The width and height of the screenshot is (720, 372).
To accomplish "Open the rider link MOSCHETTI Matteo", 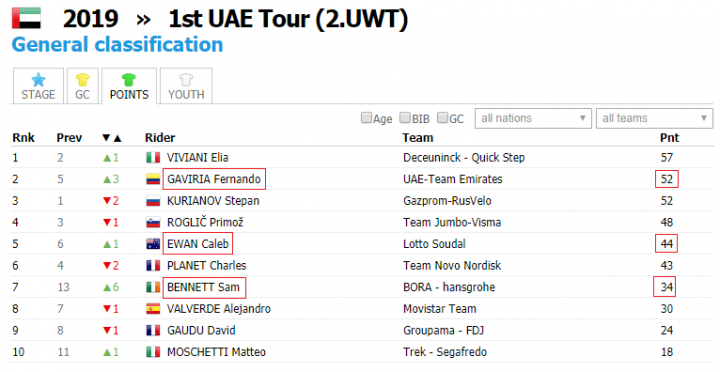I will tap(216, 352).
